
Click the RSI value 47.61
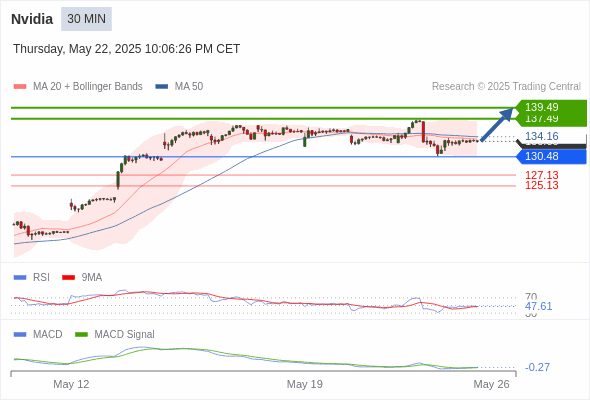[538, 306]
